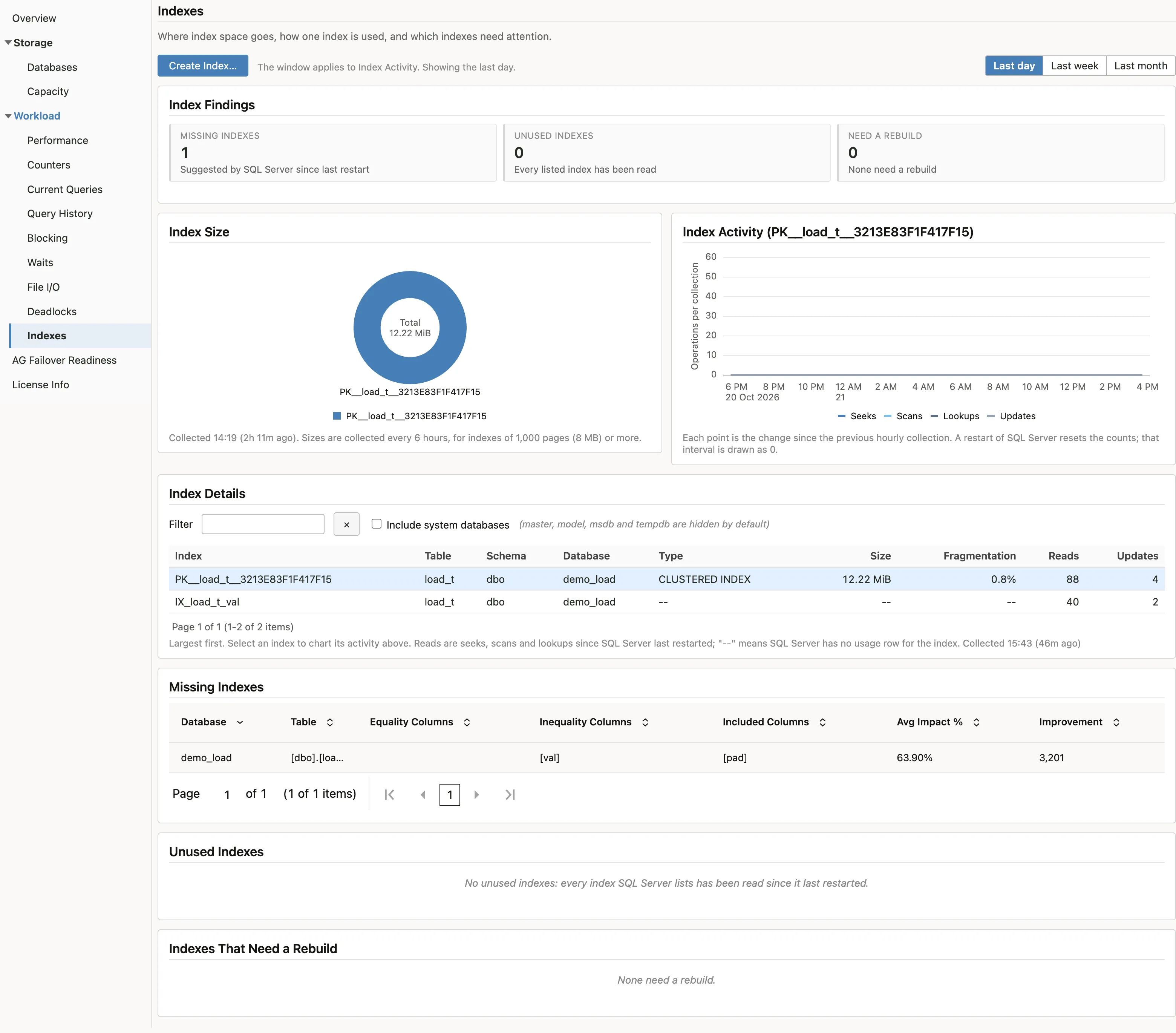Click the Missing Indexes findings card
The height and width of the screenshot is (1033, 1176).
pyautogui.click(x=332, y=153)
